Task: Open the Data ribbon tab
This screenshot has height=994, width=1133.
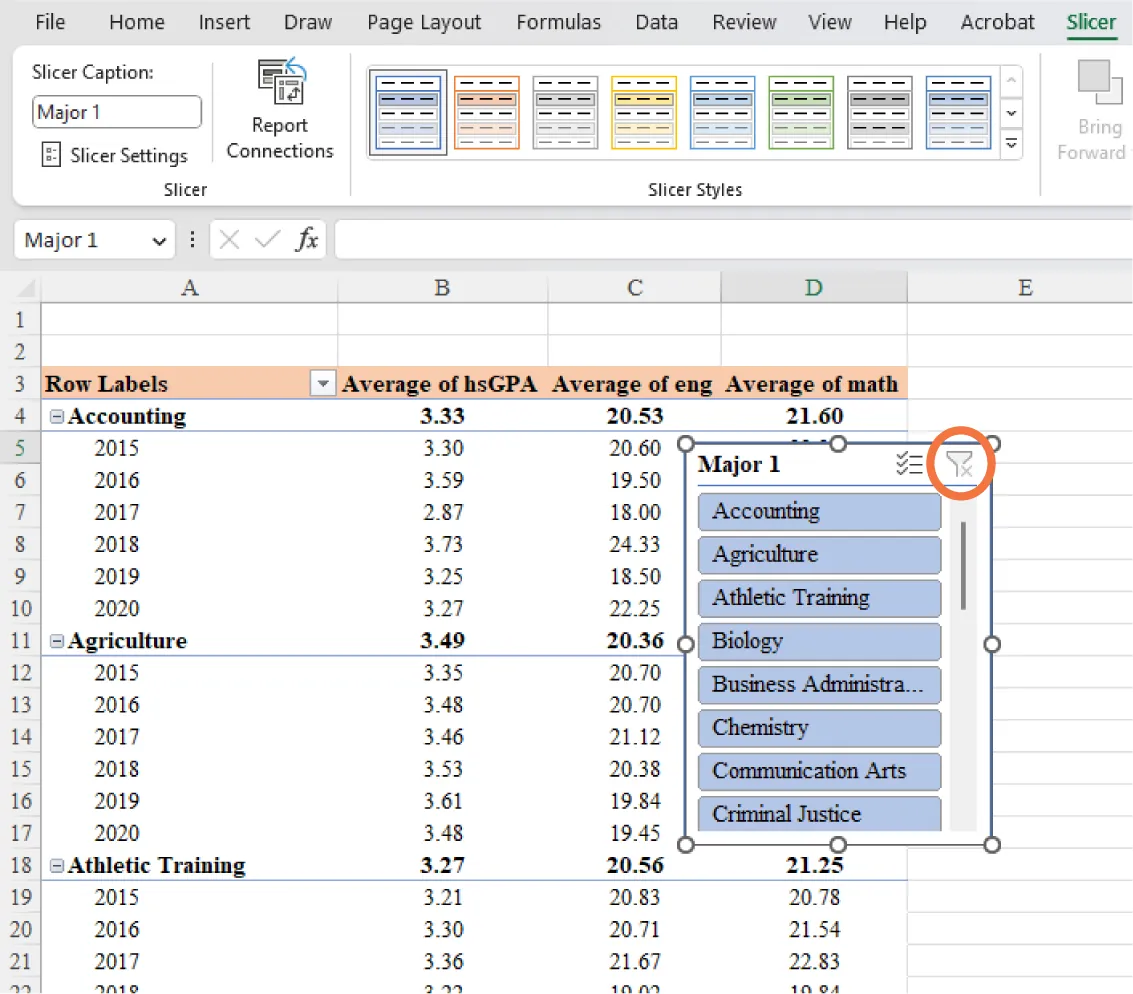Action: point(656,21)
